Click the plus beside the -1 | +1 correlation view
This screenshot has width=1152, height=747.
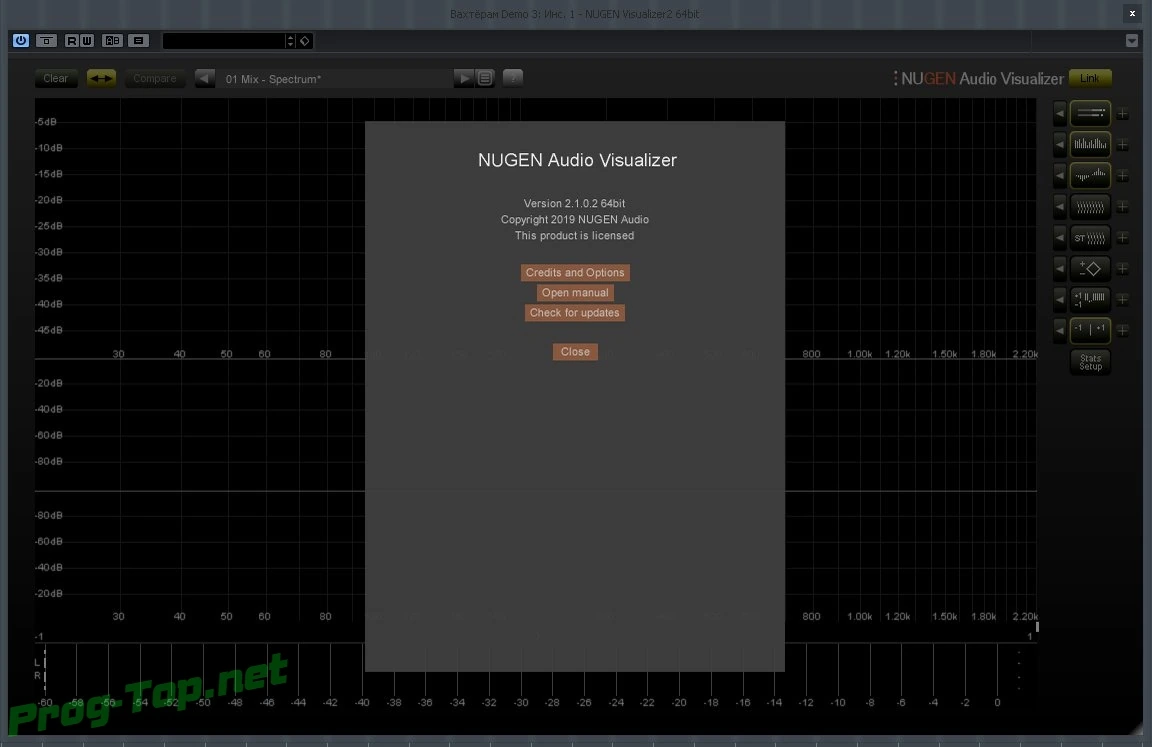(x=1123, y=331)
